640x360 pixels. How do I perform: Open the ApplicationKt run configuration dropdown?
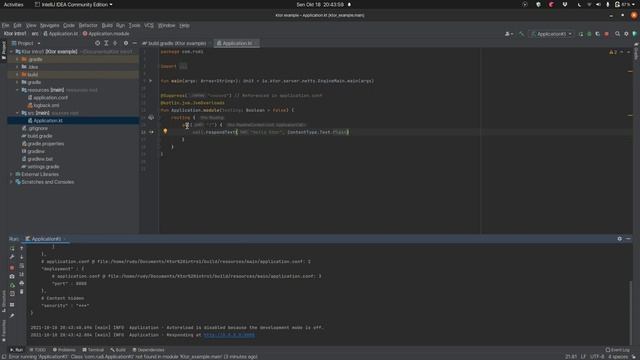(x=552, y=34)
